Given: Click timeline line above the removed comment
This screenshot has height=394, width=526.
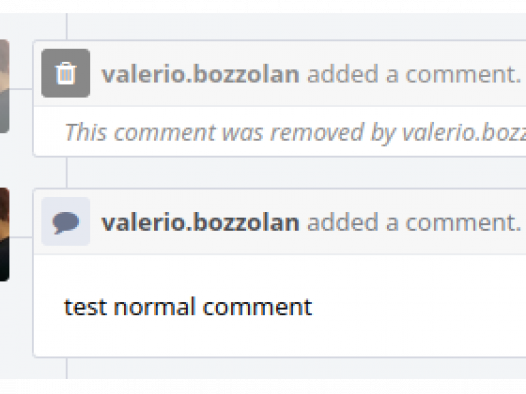Looking at the screenshot, I should pos(67,26).
